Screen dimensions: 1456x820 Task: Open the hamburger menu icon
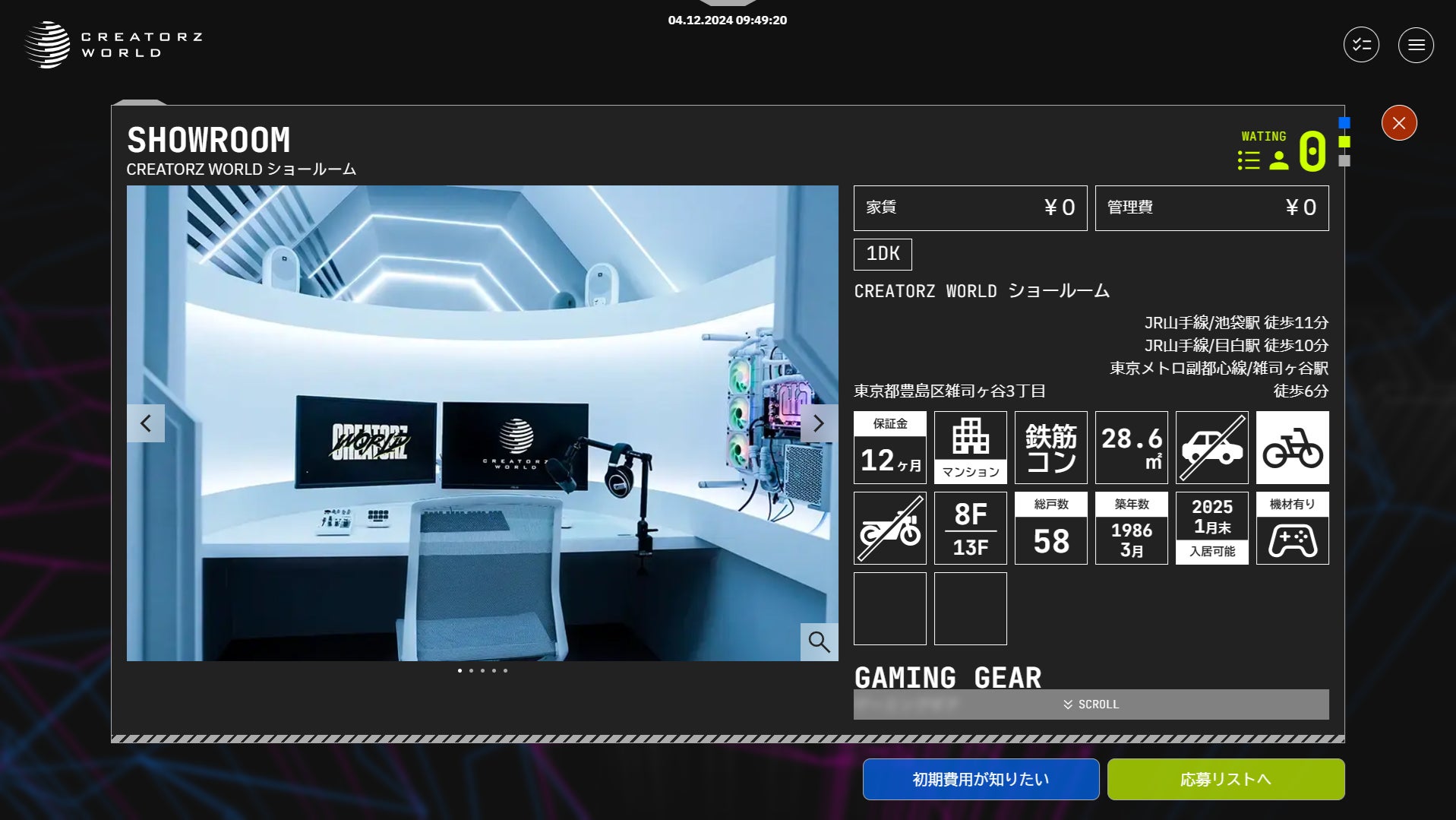(1416, 45)
